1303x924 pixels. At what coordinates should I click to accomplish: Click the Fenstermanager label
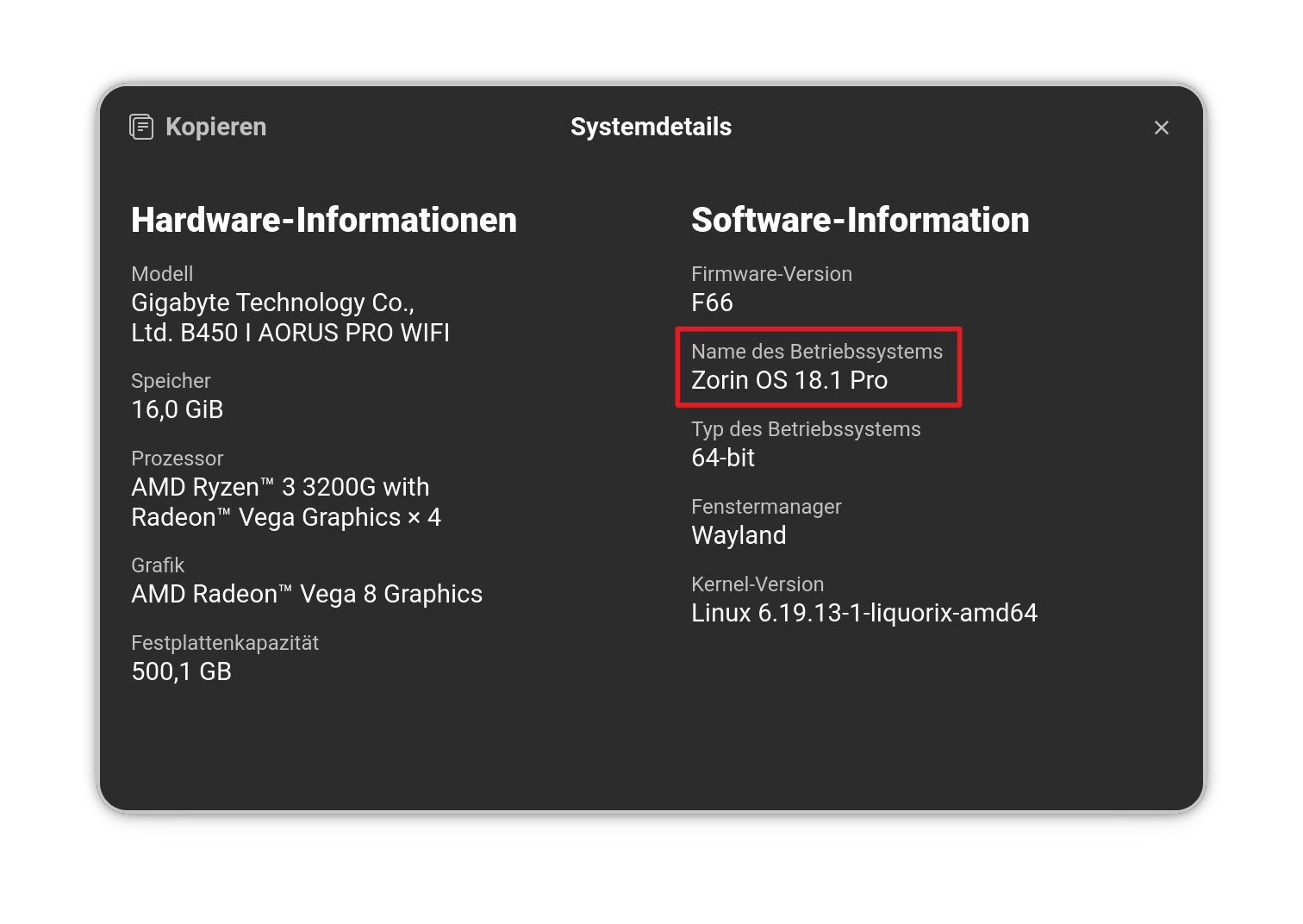click(x=765, y=507)
